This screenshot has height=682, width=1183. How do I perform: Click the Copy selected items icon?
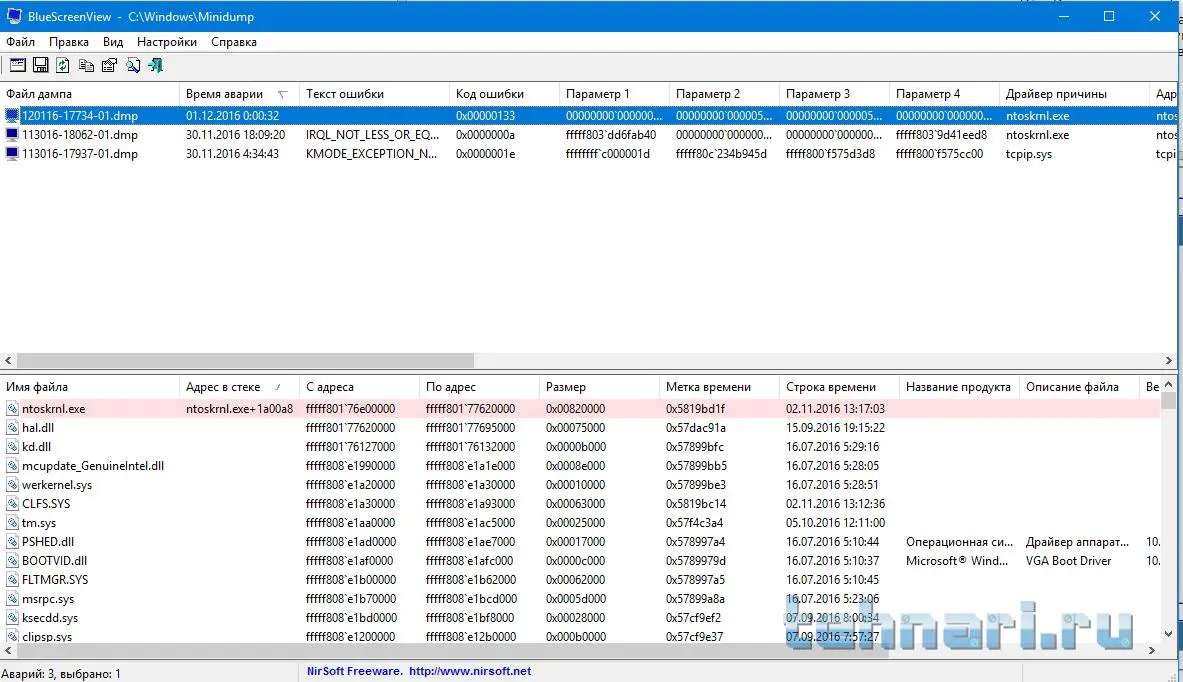click(x=86, y=65)
